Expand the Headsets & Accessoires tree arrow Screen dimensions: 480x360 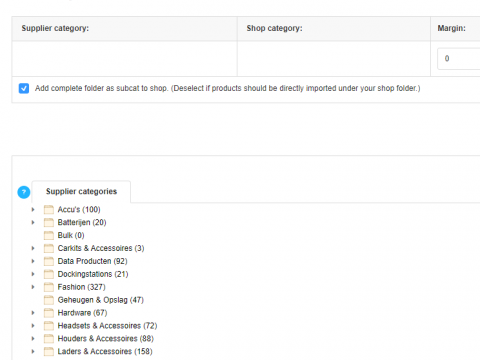click(33, 326)
